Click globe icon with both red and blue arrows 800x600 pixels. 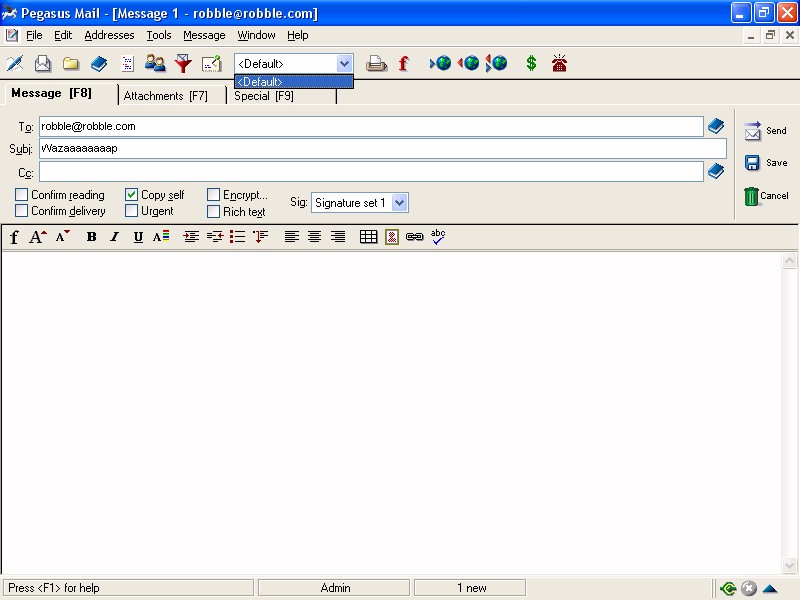(x=496, y=63)
